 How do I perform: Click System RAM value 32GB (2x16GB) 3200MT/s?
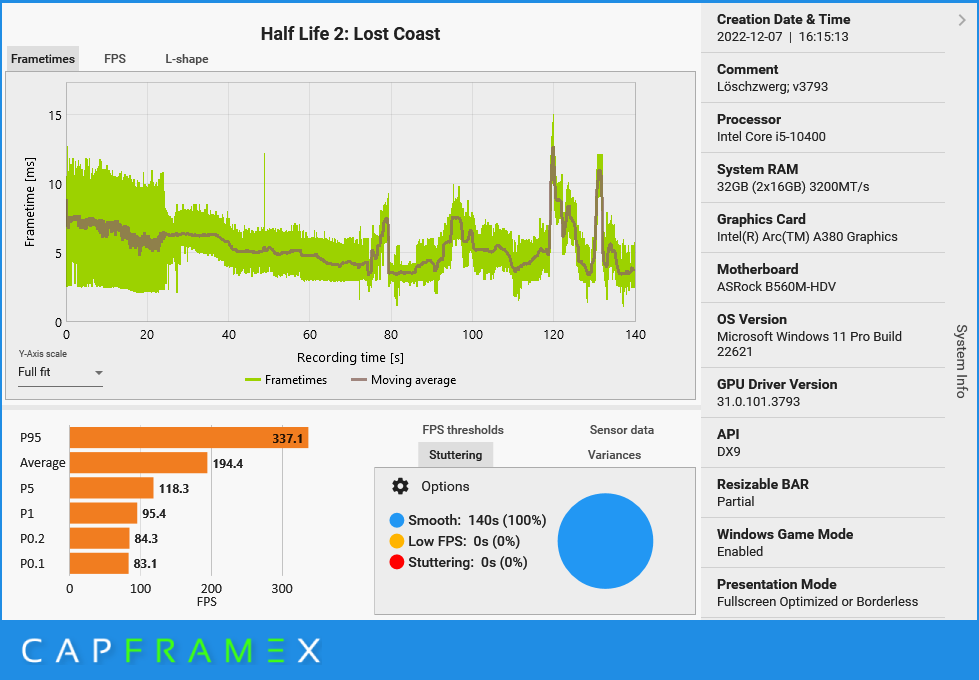[793, 187]
